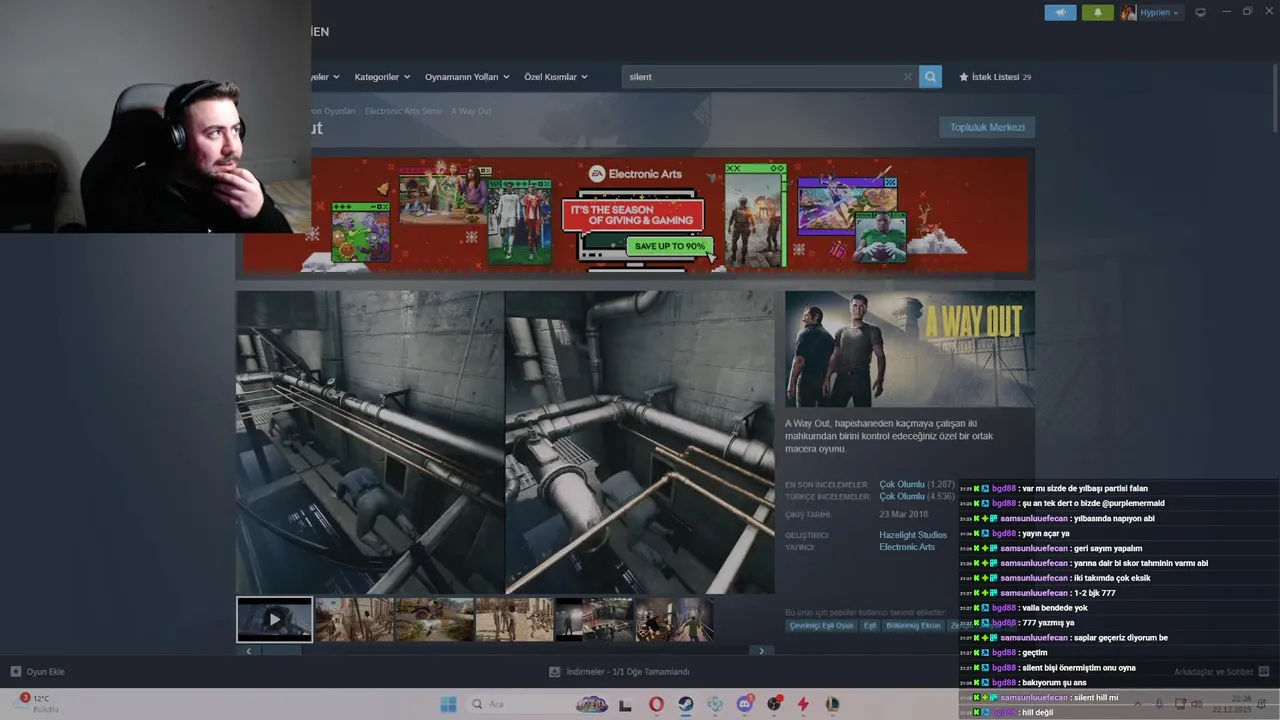Expand the Oynamanın Yolları dropdown
1280x720 pixels.
tap(467, 77)
